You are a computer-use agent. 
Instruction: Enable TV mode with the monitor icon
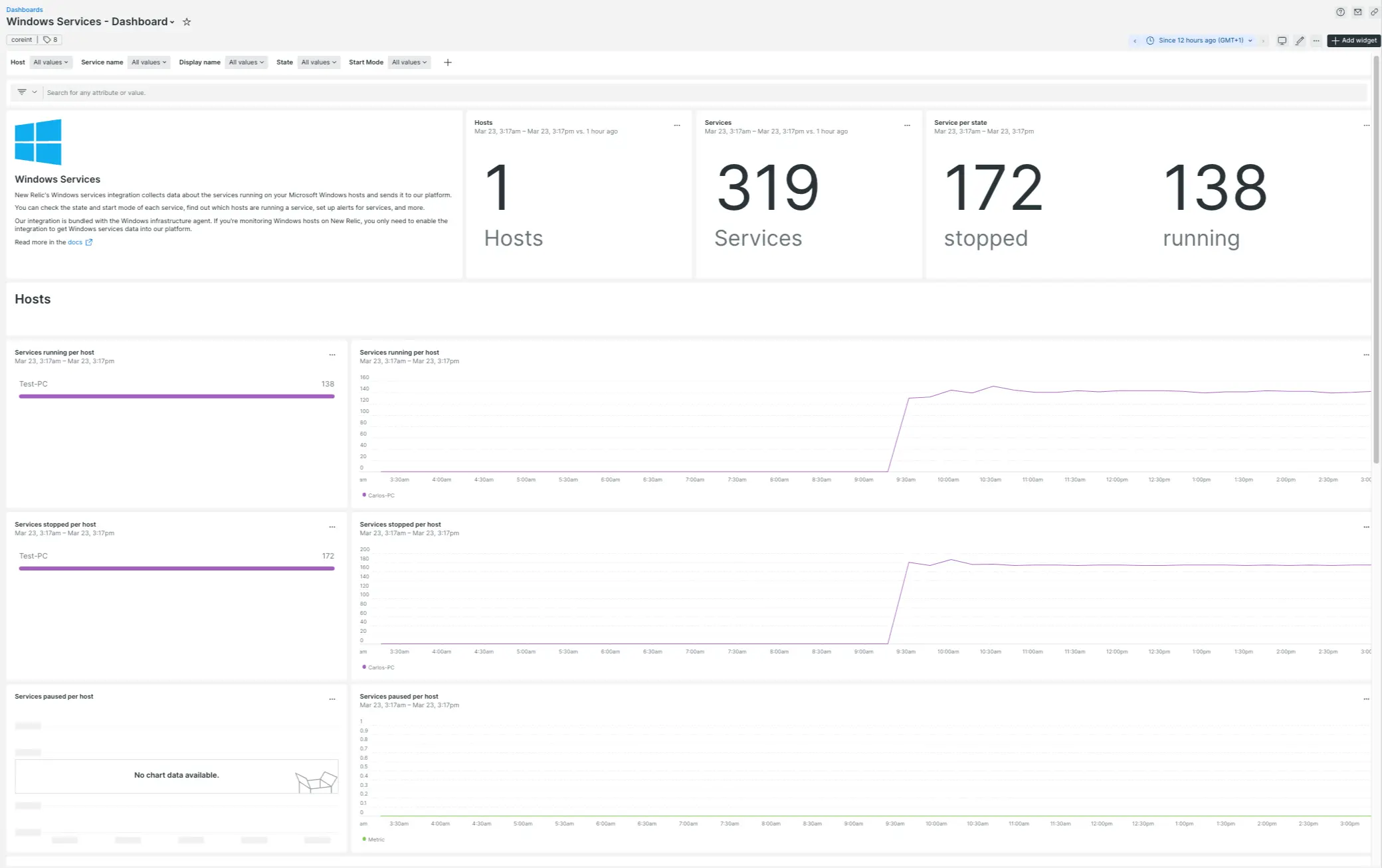pos(1282,41)
